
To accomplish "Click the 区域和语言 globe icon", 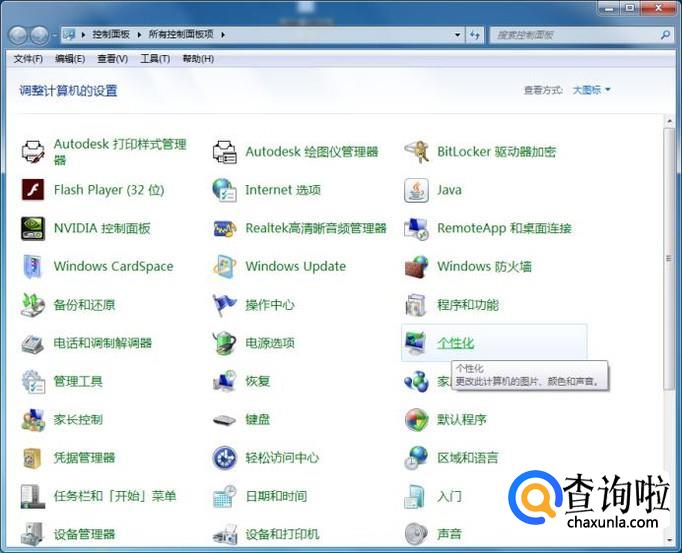I will [x=417, y=458].
